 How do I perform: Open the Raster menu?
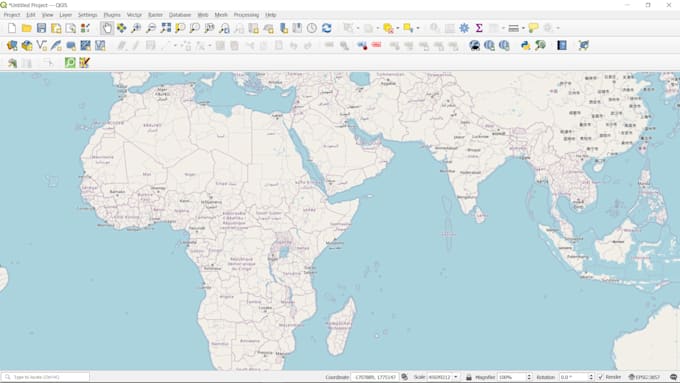155,15
